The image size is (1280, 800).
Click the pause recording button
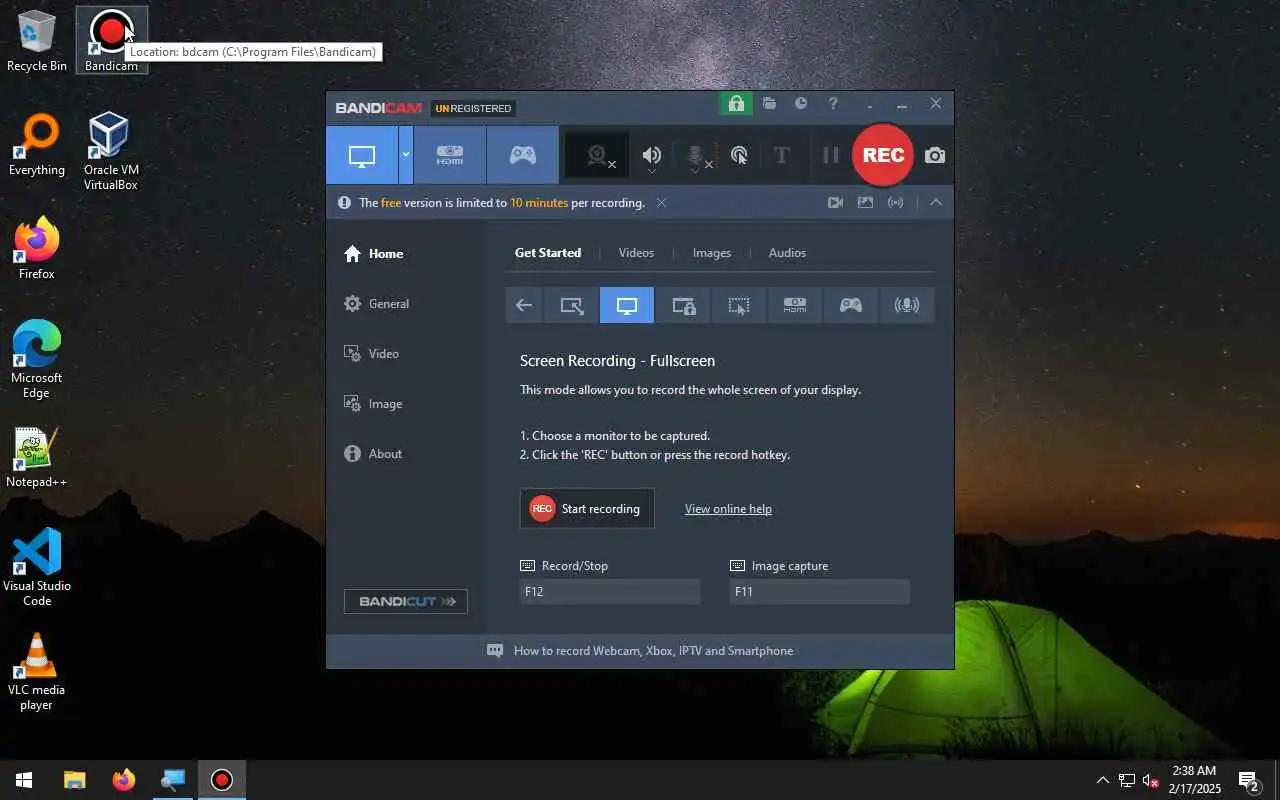[x=830, y=155]
